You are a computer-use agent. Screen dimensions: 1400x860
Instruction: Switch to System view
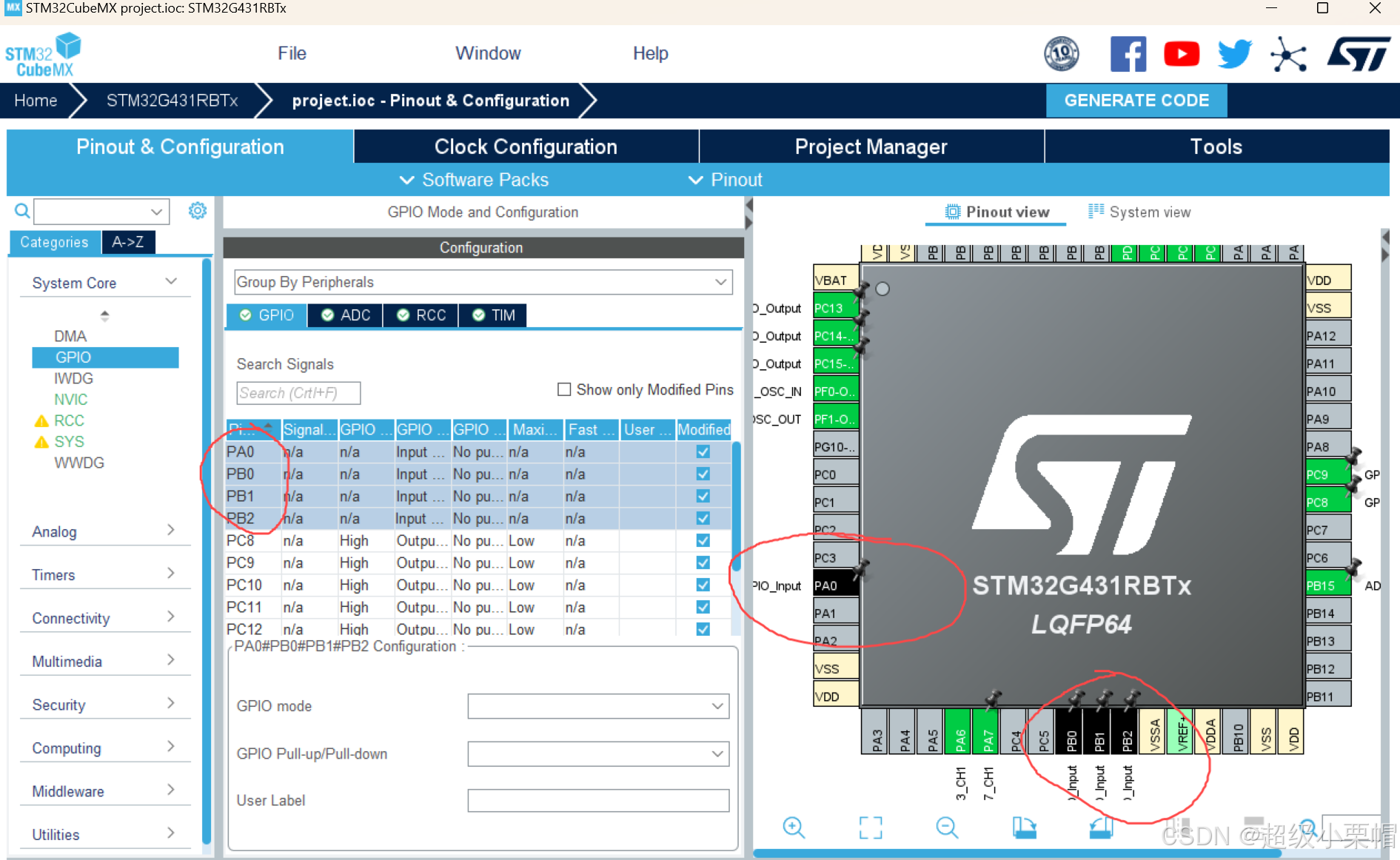tap(1139, 212)
